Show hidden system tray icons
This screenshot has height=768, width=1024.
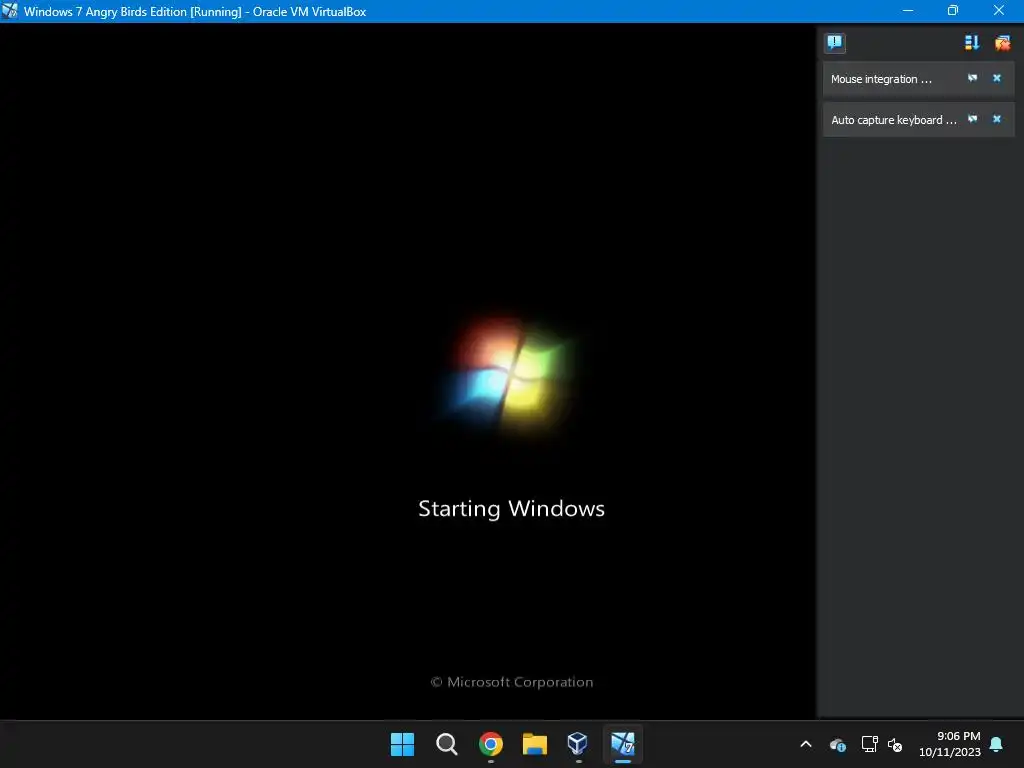point(806,744)
